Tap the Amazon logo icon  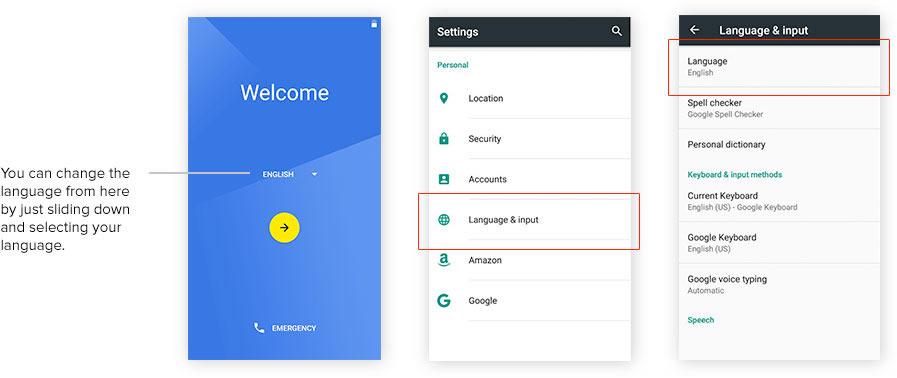click(443, 260)
